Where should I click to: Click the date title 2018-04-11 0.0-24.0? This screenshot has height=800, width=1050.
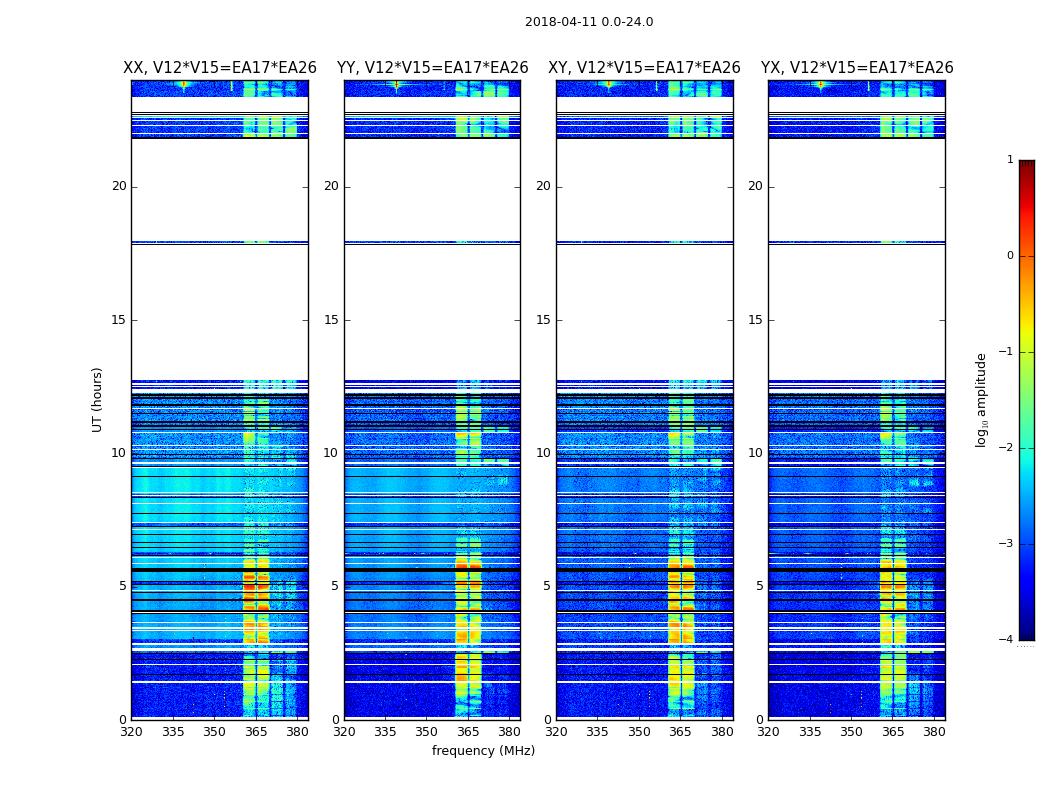click(x=589, y=22)
